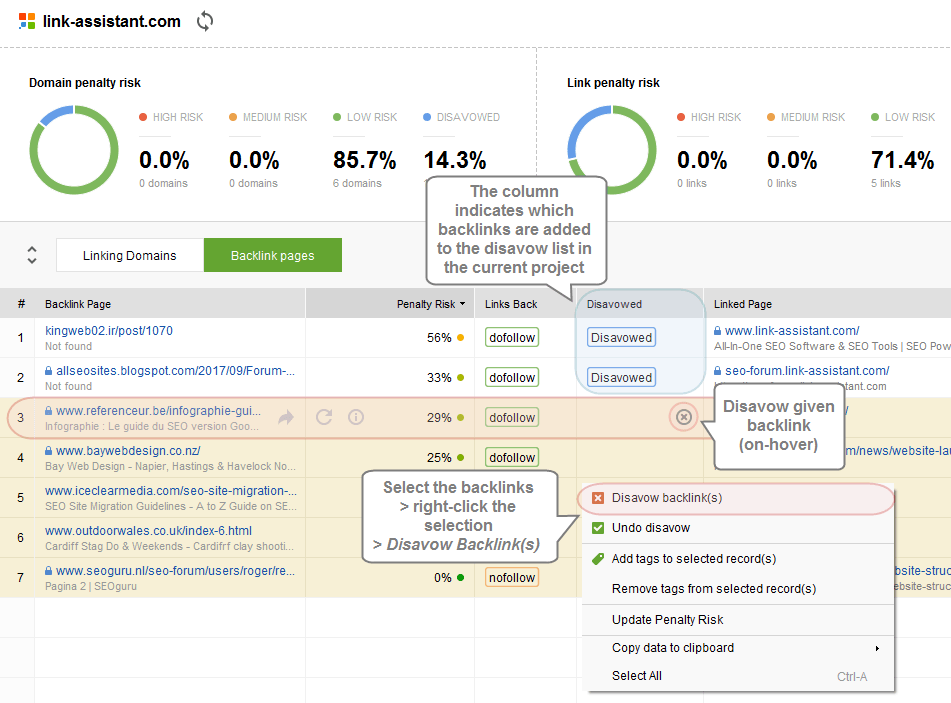951x703 pixels.
Task: Open www.link-assistant.com/ linked page
Action: click(x=791, y=331)
